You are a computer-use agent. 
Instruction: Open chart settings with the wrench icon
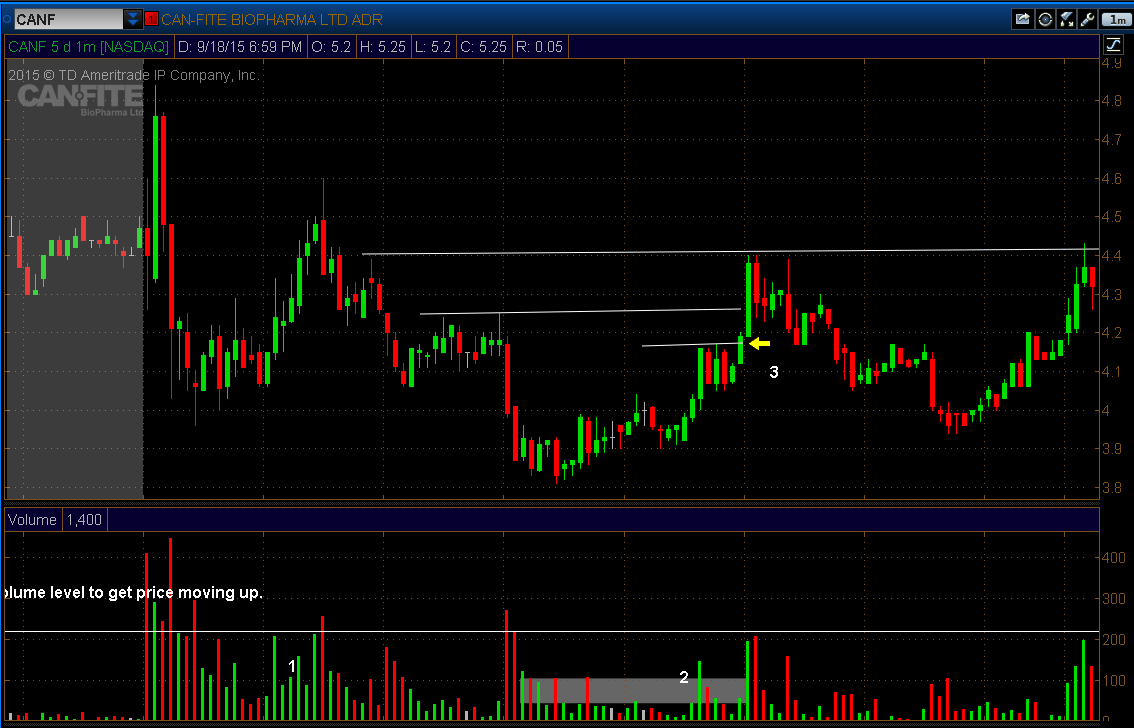[1087, 20]
